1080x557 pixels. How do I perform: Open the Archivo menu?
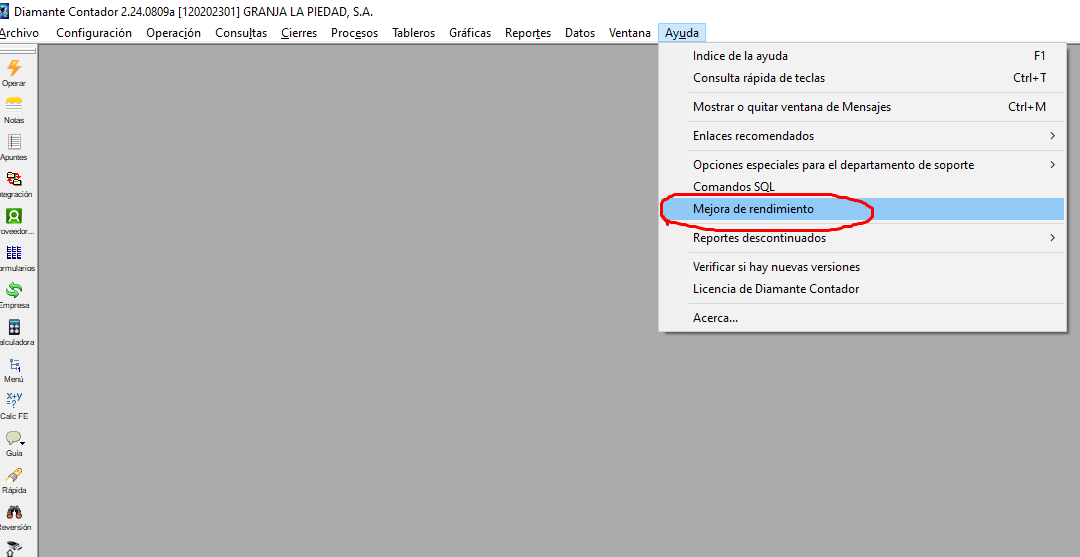tap(19, 32)
